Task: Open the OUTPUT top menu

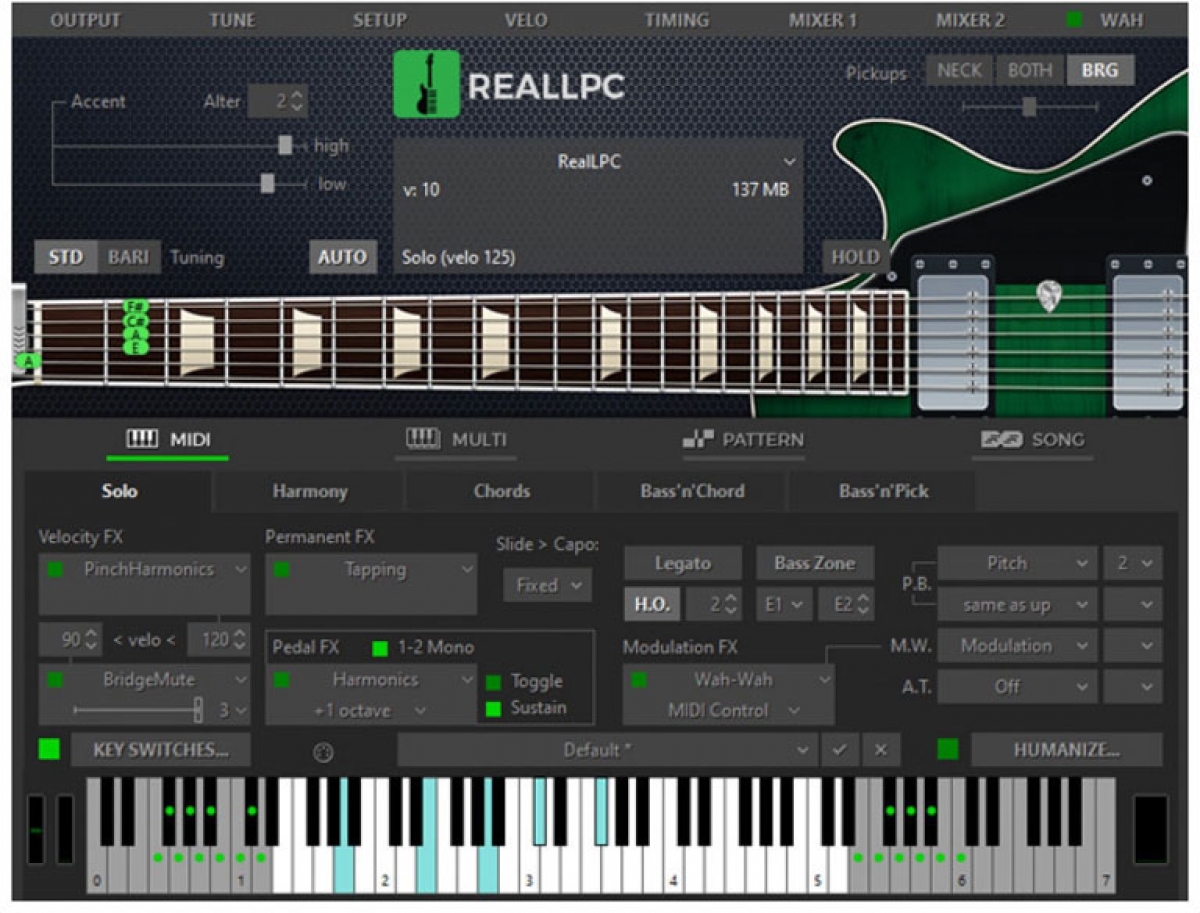Action: [85, 20]
